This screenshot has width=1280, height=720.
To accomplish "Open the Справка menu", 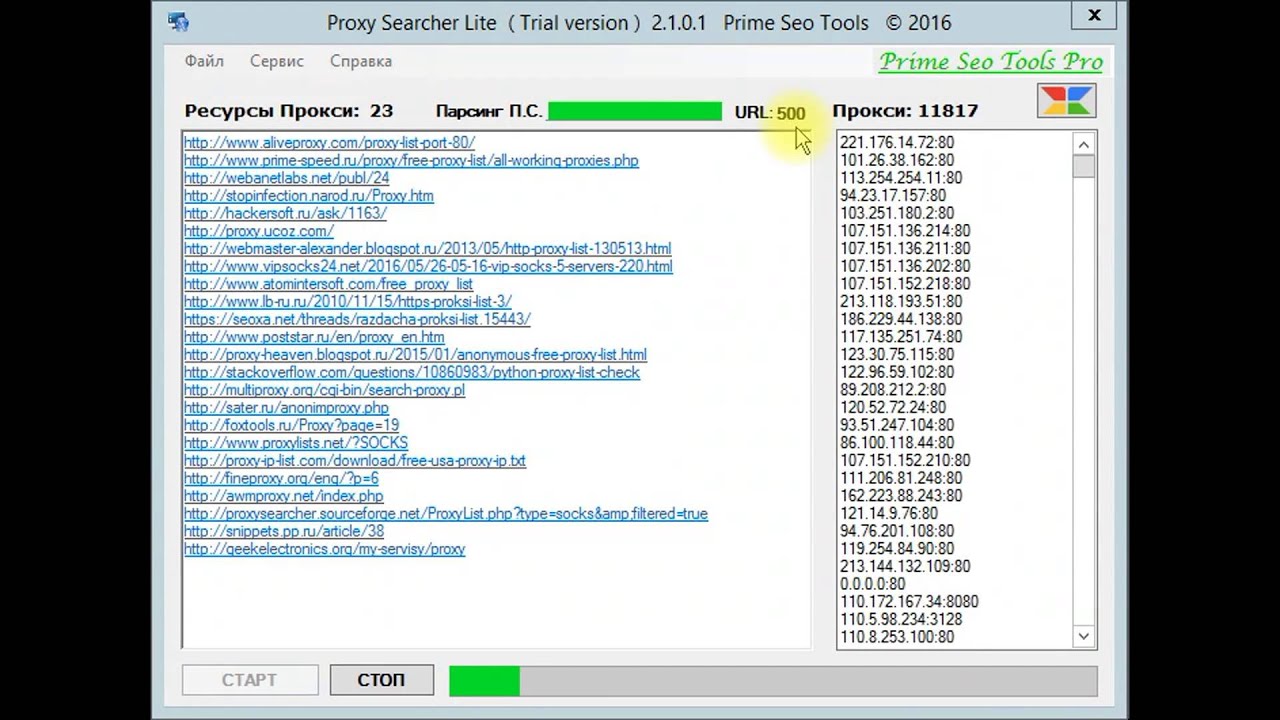I will point(361,61).
